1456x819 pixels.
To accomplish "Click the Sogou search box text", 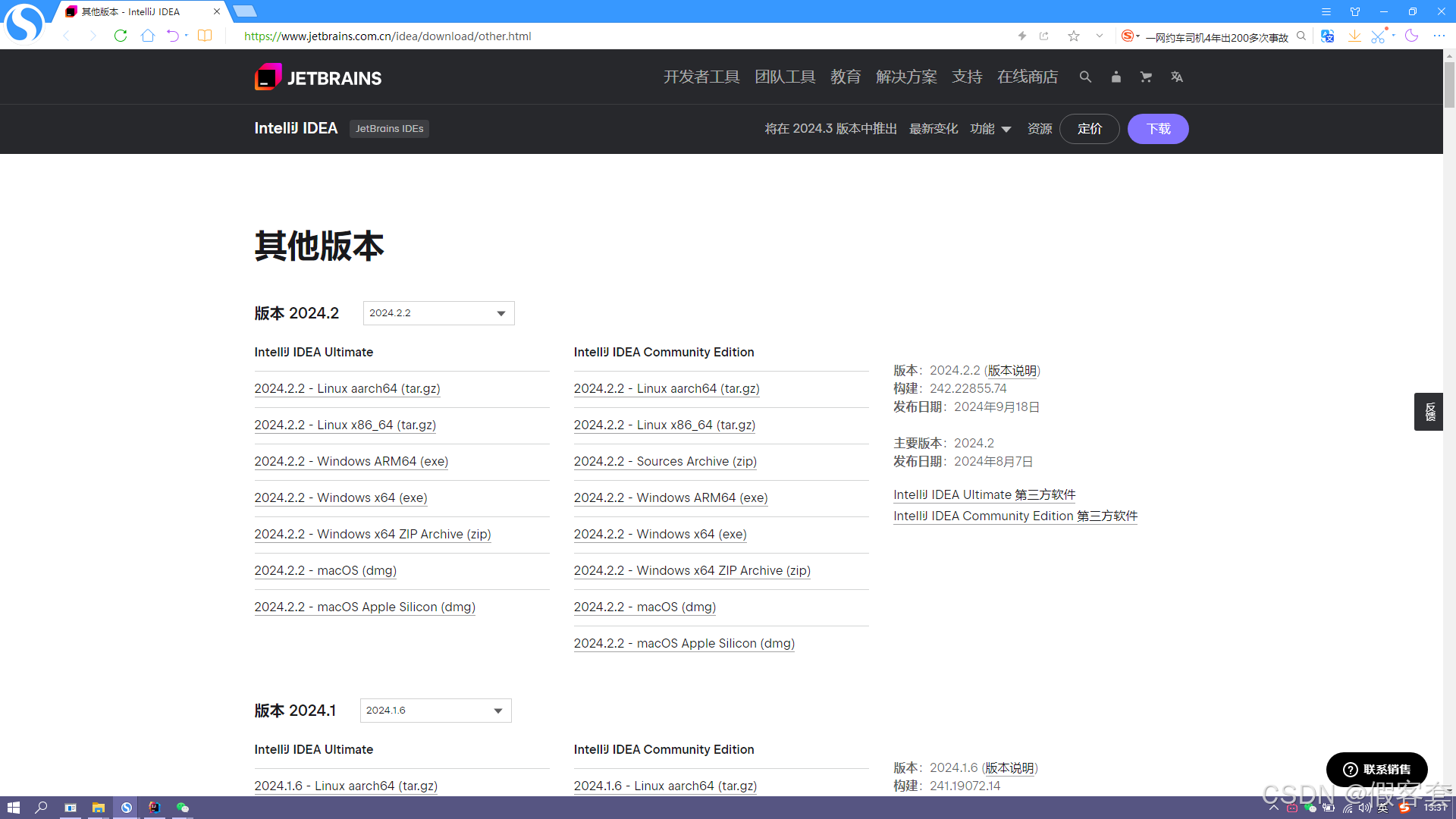I will point(1216,37).
